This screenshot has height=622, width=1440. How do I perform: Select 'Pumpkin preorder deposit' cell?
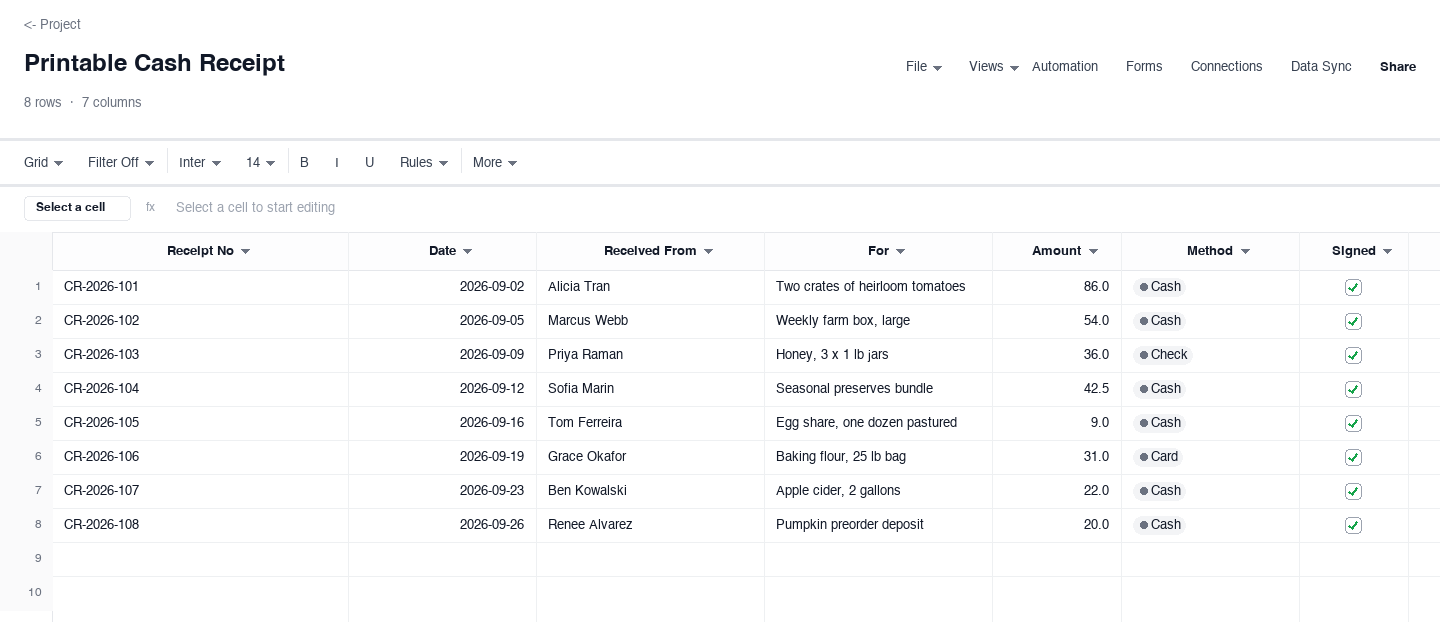(879, 525)
